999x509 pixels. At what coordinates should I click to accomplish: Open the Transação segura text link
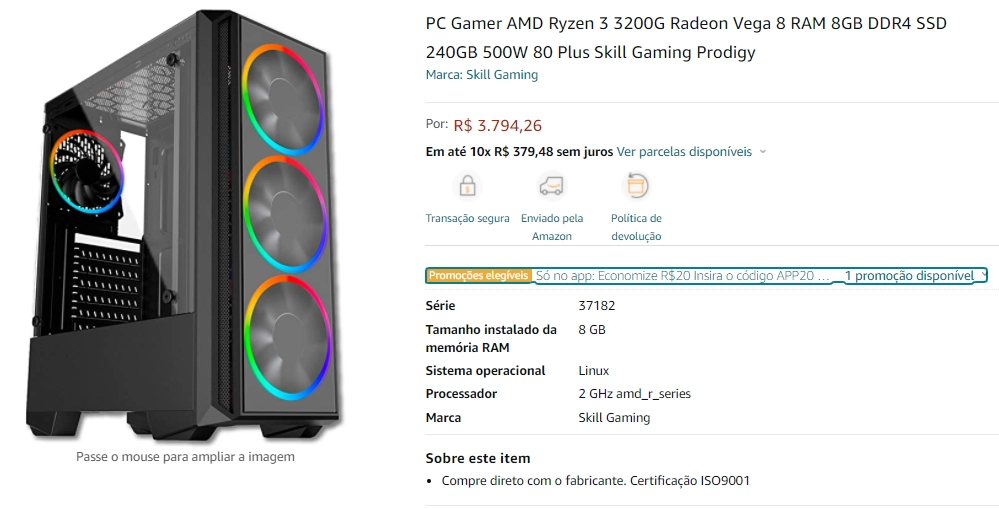467,218
